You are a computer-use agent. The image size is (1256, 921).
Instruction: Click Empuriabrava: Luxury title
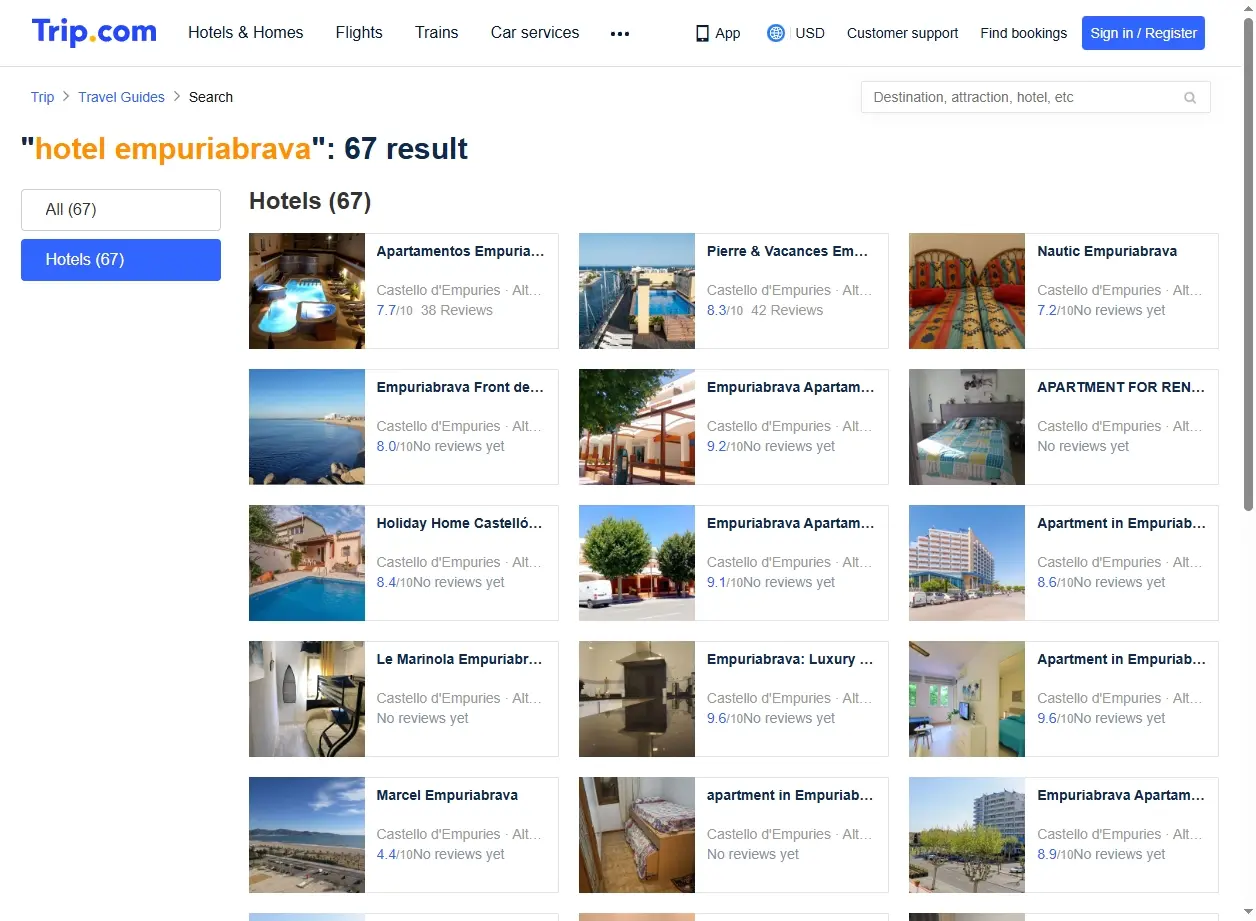coord(790,659)
